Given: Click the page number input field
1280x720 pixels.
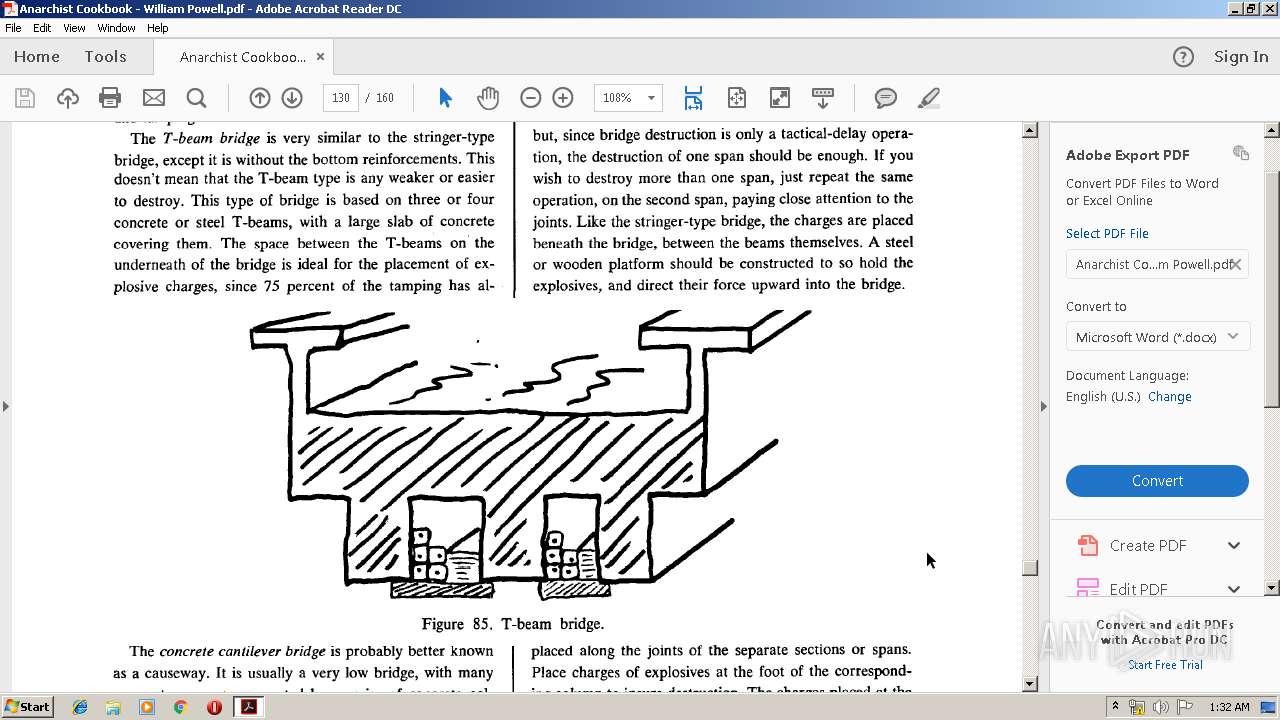Looking at the screenshot, I should [x=341, y=98].
